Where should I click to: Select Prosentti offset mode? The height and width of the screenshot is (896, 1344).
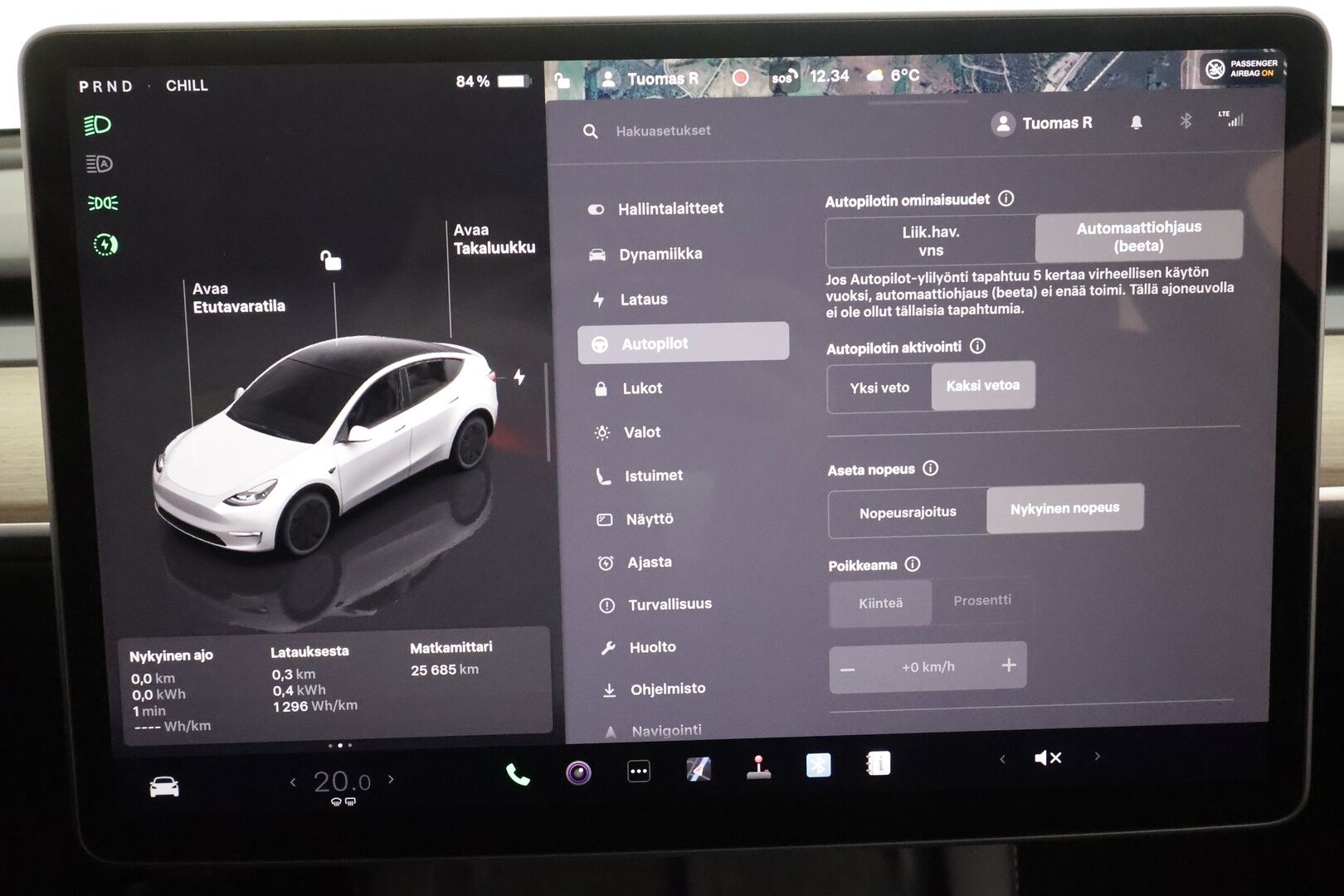[984, 600]
